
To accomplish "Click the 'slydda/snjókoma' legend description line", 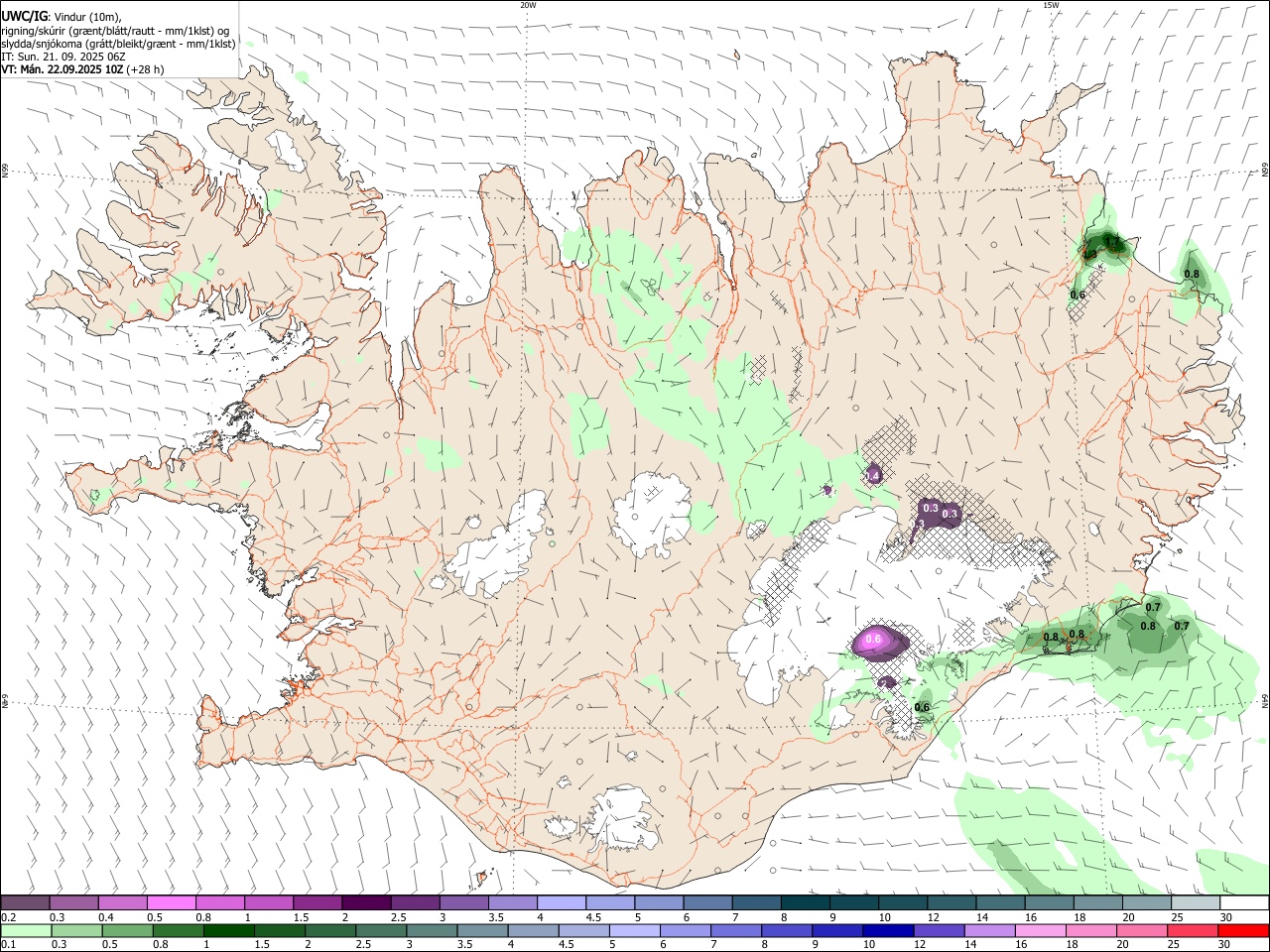I will point(118,44).
